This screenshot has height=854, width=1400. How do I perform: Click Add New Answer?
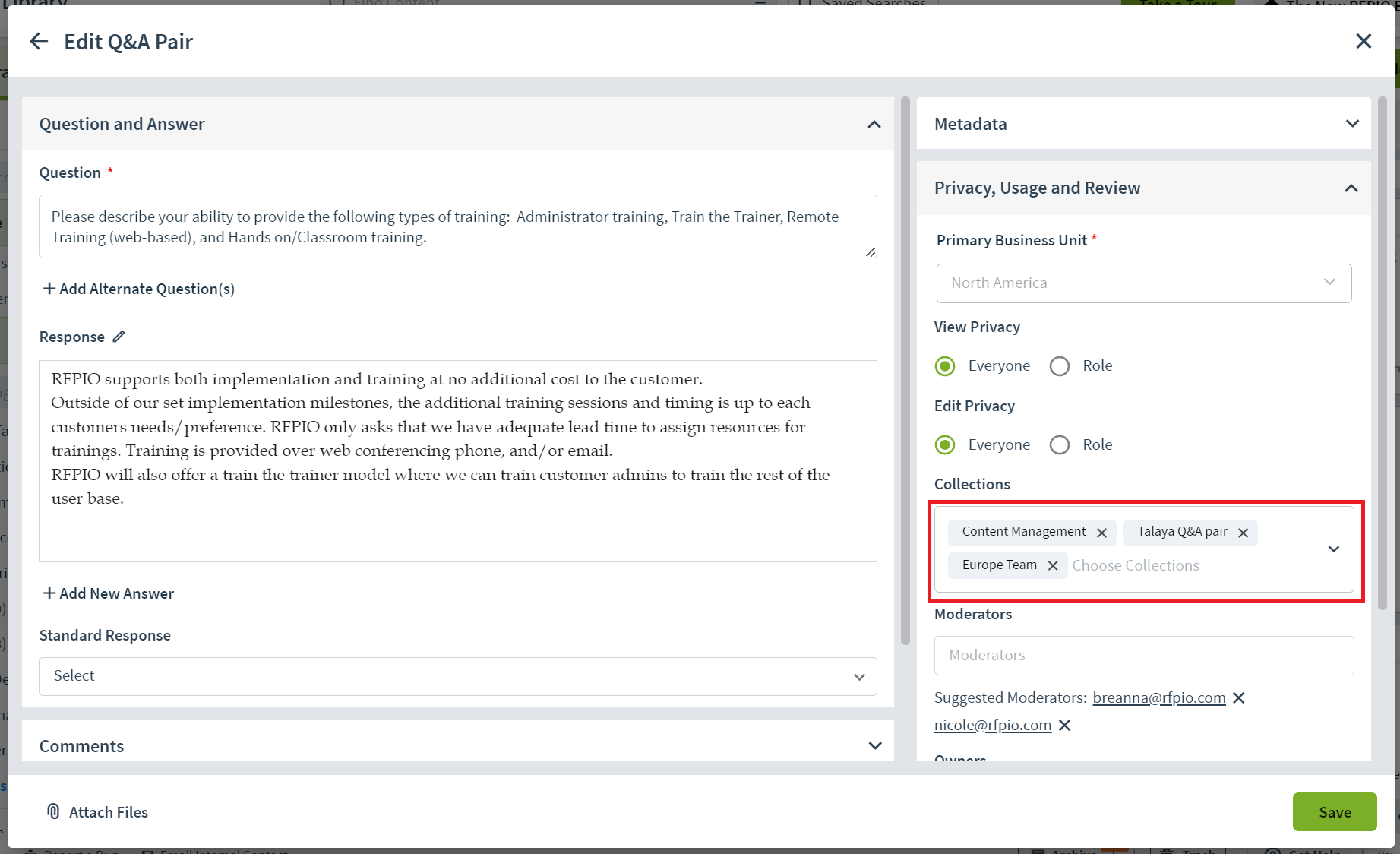(x=108, y=593)
